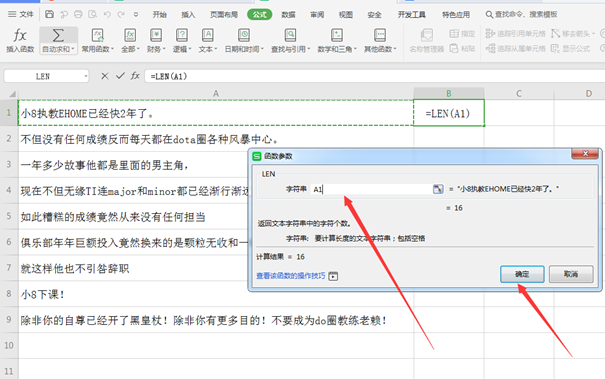Open the Text functions icon

[x=208, y=35]
